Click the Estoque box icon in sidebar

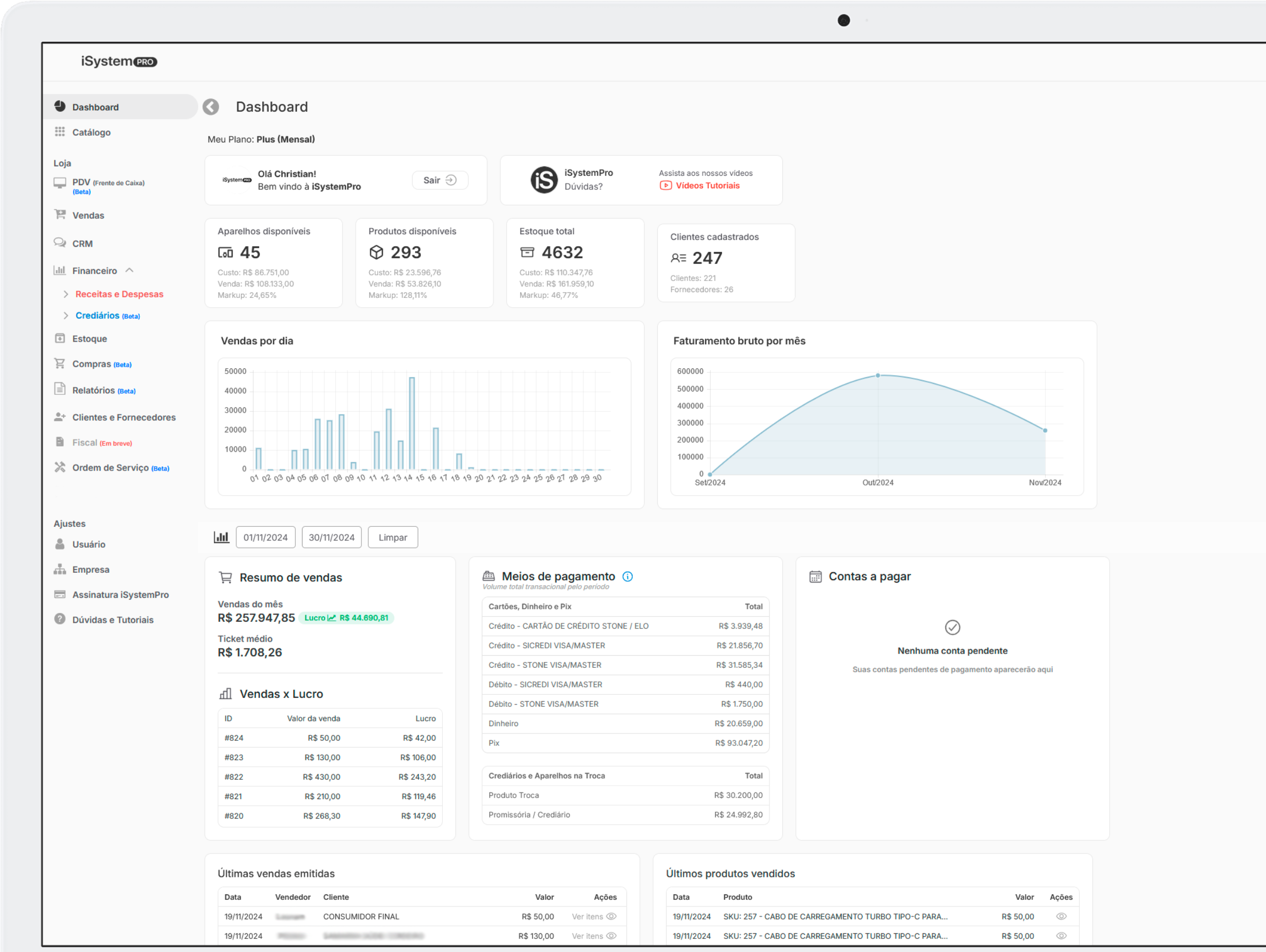pos(59,339)
